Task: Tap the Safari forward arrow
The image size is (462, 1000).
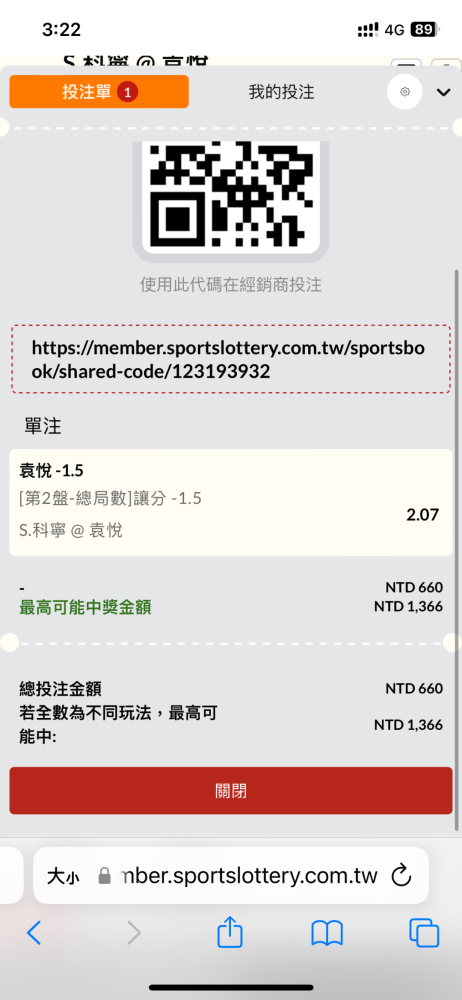Action: pos(134,934)
